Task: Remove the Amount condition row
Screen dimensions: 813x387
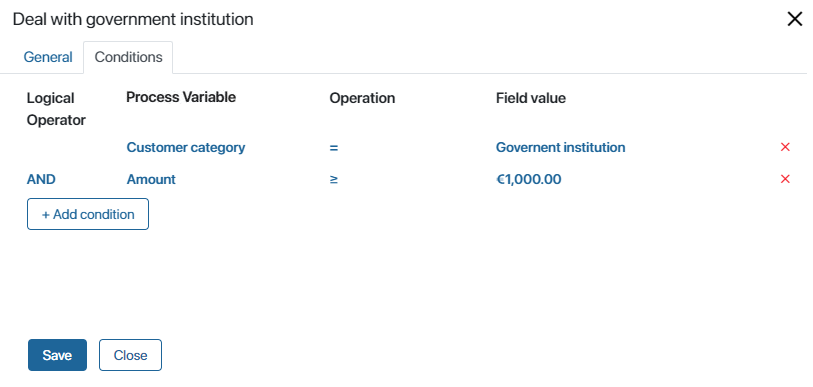Action: pos(785,179)
